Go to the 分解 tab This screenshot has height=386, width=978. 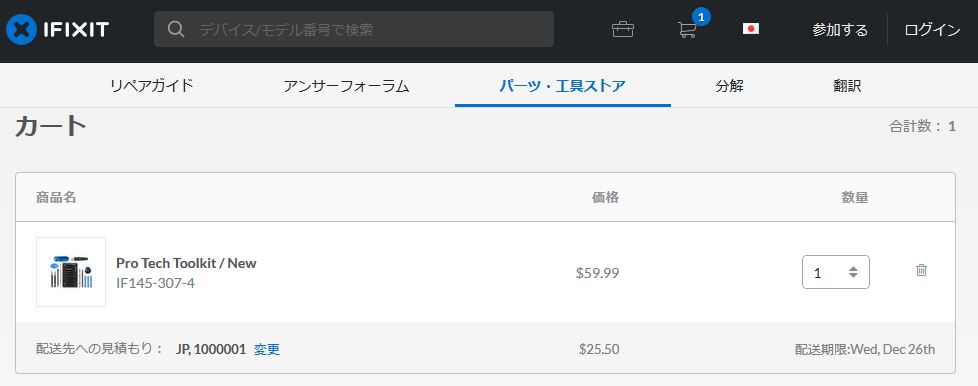(x=729, y=86)
